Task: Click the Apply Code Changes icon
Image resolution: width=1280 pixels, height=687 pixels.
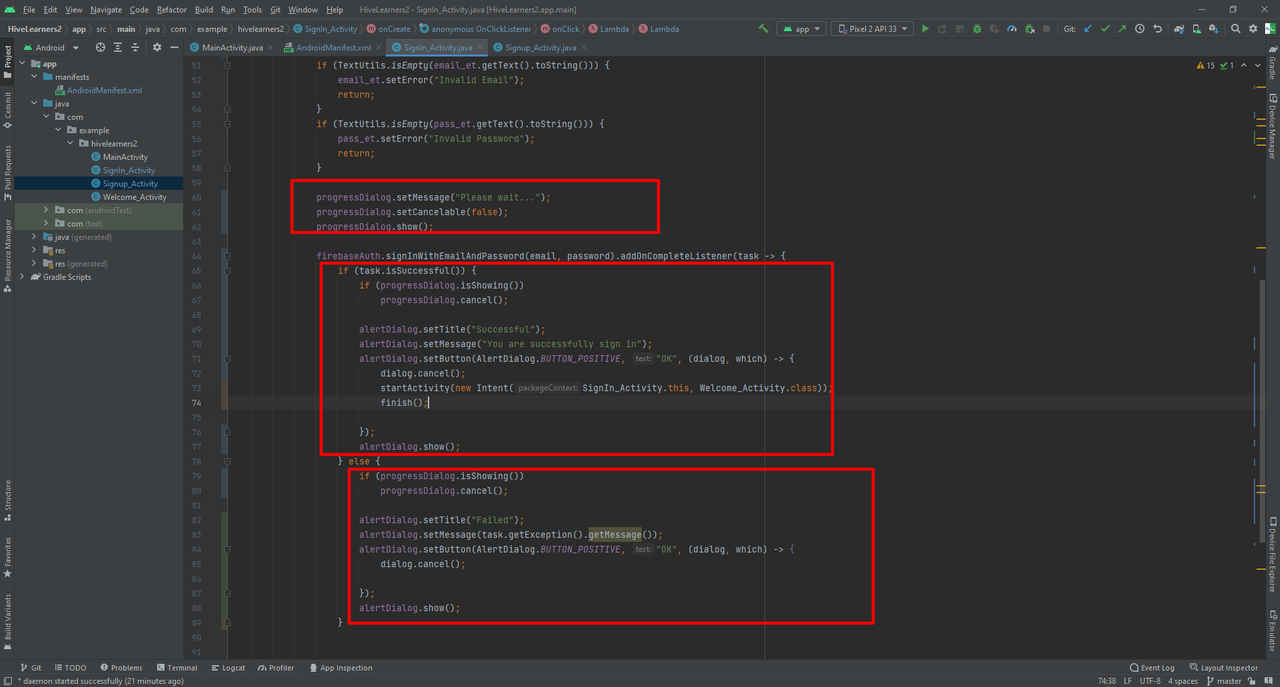Action: (x=959, y=29)
